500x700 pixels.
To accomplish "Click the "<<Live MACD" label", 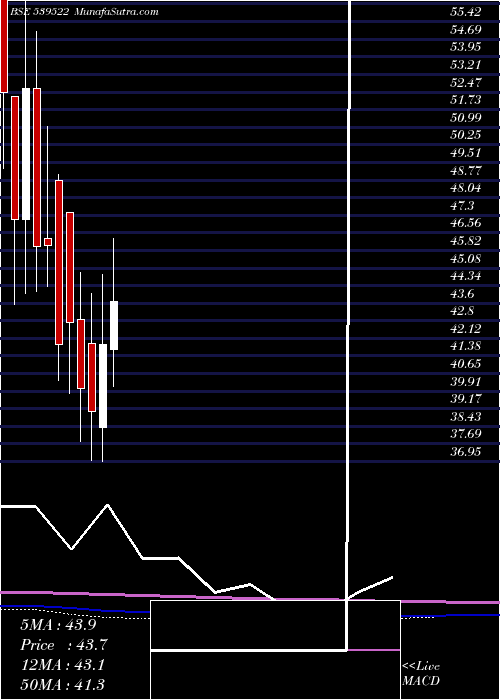I will (x=421, y=674).
